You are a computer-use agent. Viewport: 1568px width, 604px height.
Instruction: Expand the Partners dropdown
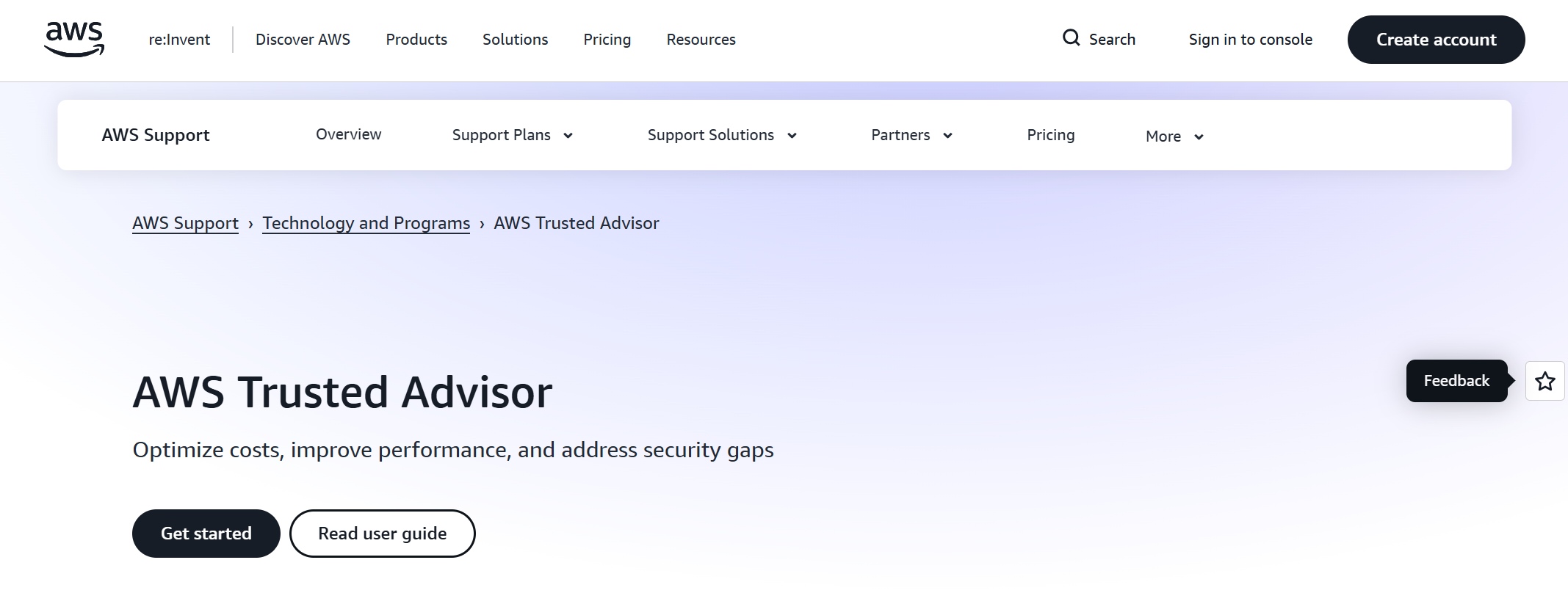(911, 135)
